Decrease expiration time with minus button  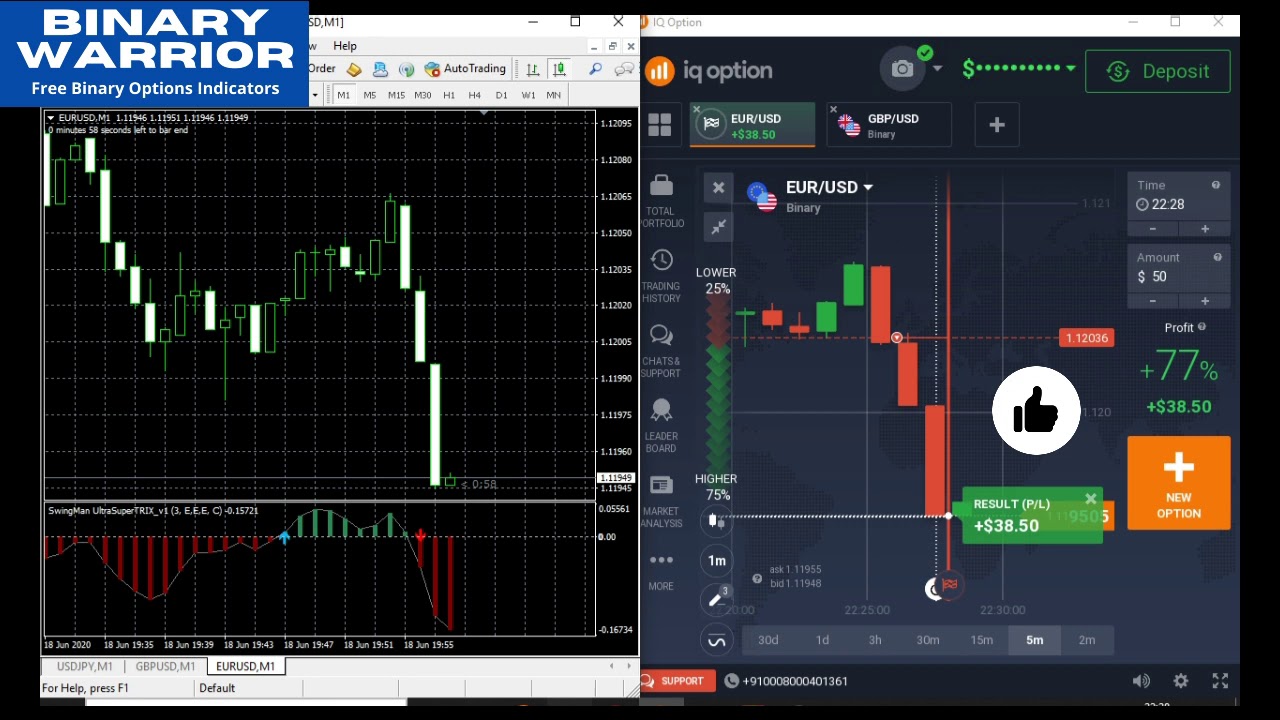[1153, 229]
